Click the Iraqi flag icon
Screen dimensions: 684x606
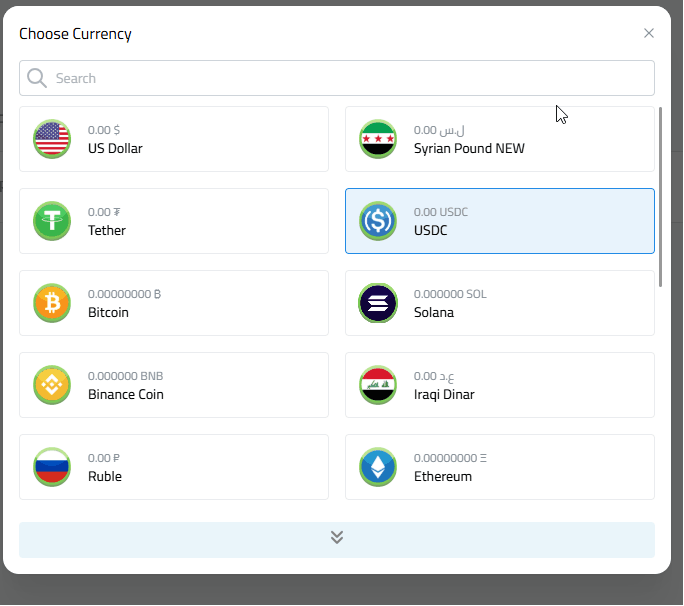[378, 385]
